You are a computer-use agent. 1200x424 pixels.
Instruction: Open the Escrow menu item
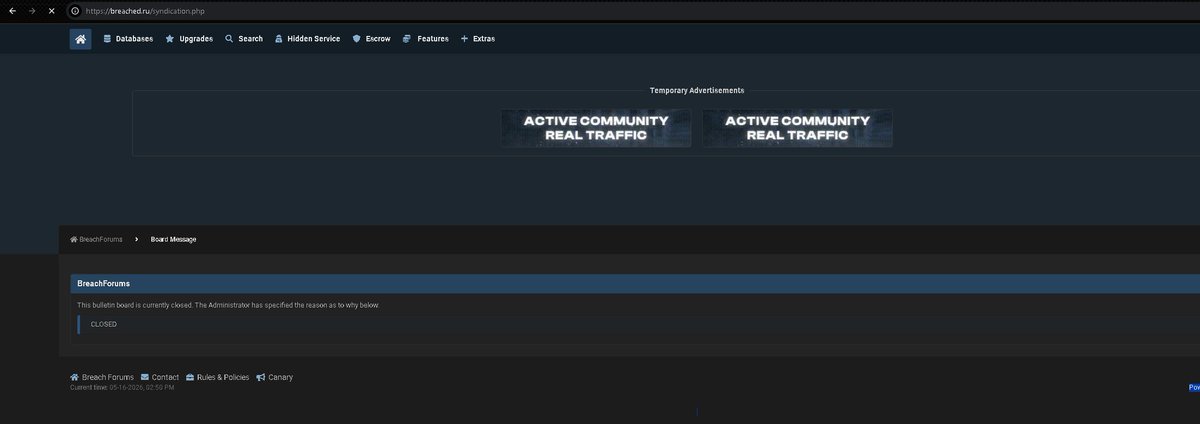tap(371, 39)
